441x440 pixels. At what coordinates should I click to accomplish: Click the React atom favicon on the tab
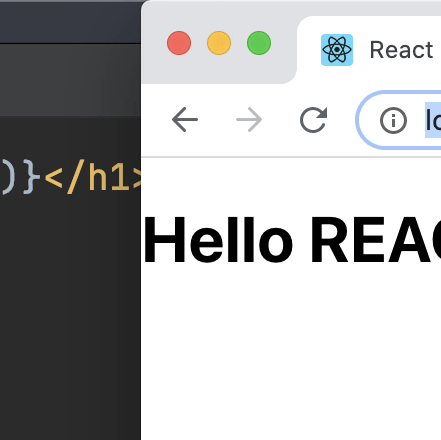tap(337, 50)
